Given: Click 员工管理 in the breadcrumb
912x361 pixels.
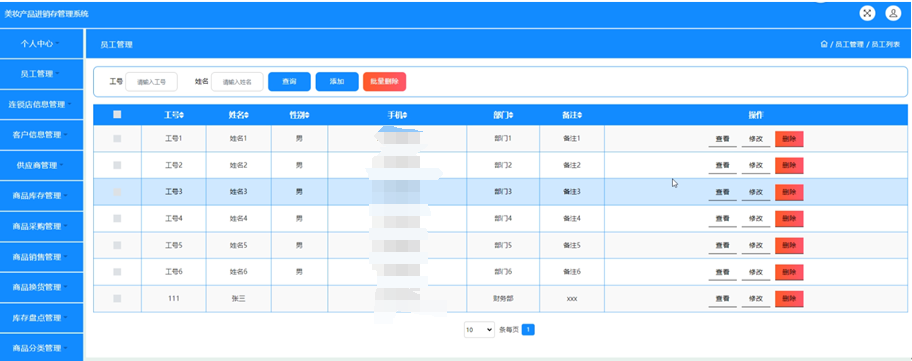Looking at the screenshot, I should click(849, 44).
